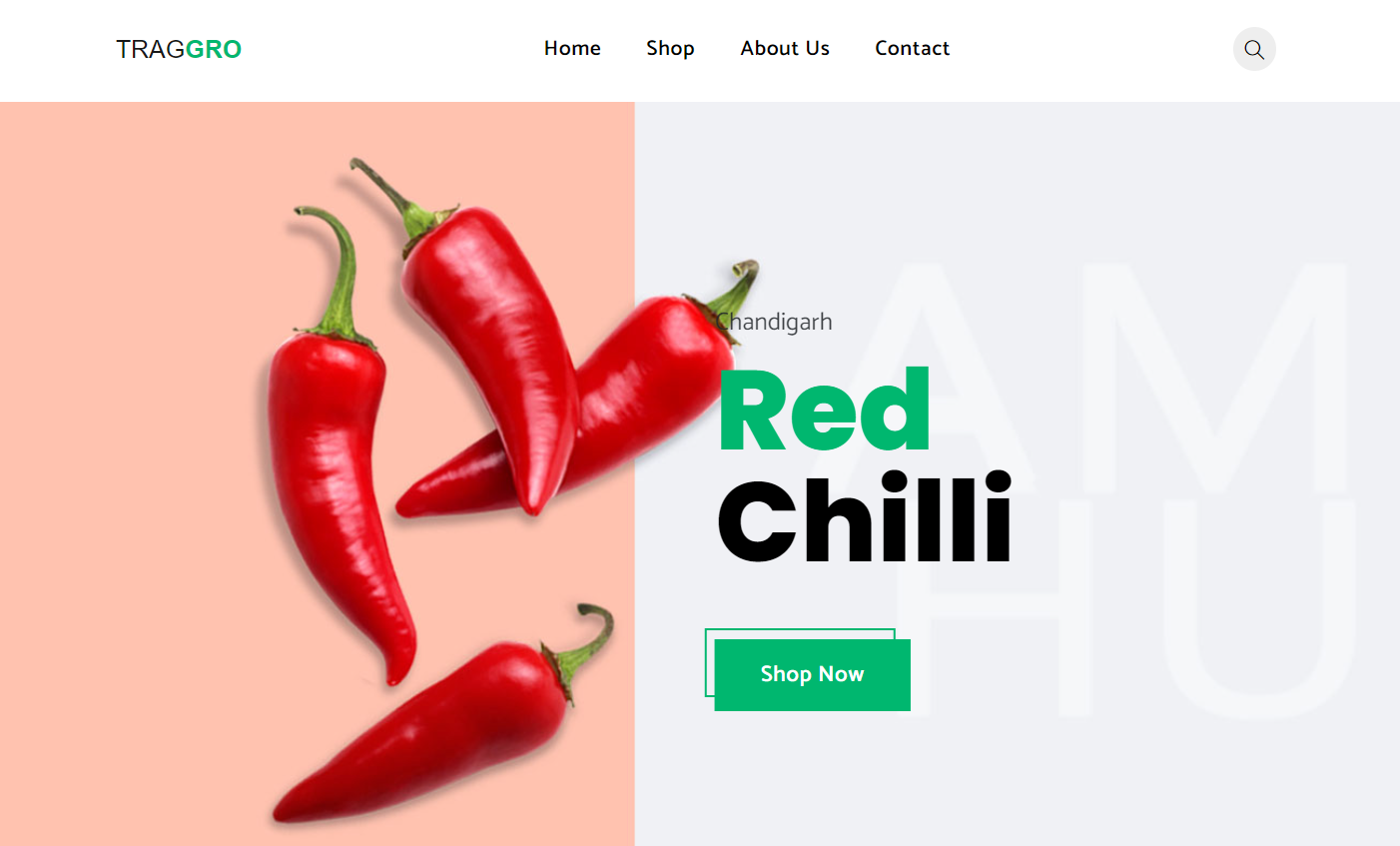
Task: Click the green Shop Now button
Action: click(812, 674)
